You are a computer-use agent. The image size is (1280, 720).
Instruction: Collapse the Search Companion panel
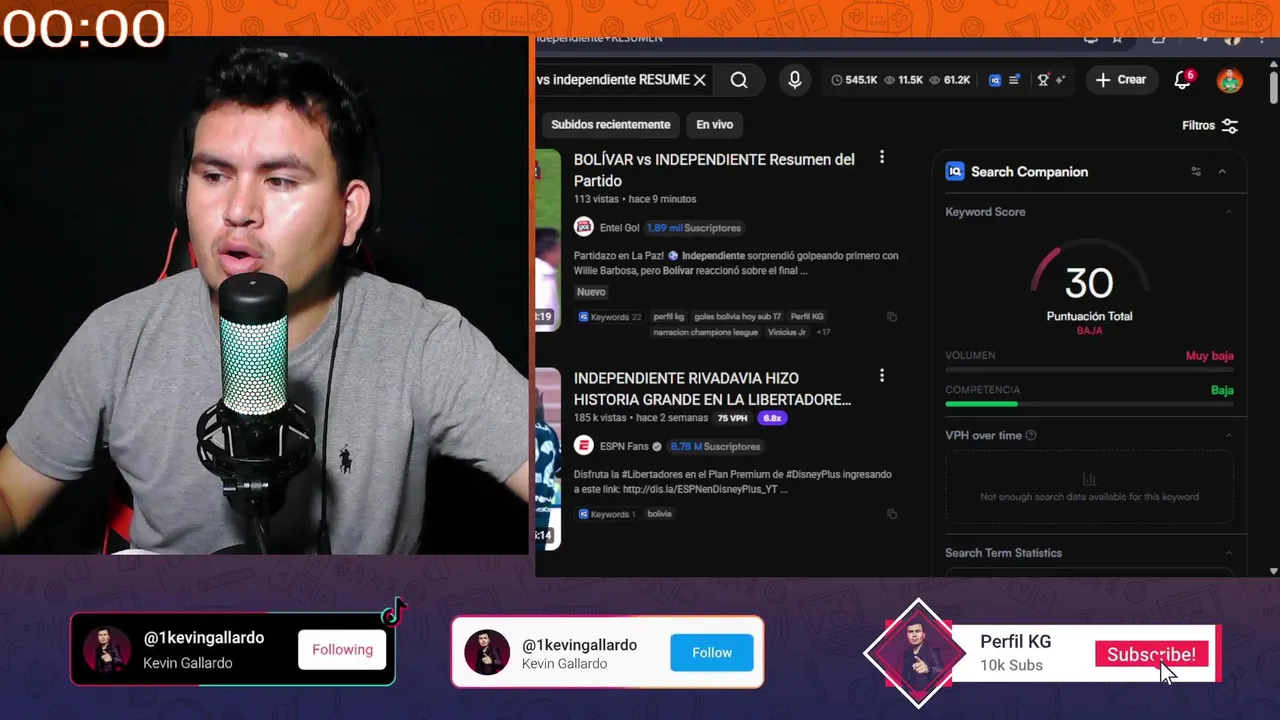click(x=1222, y=172)
